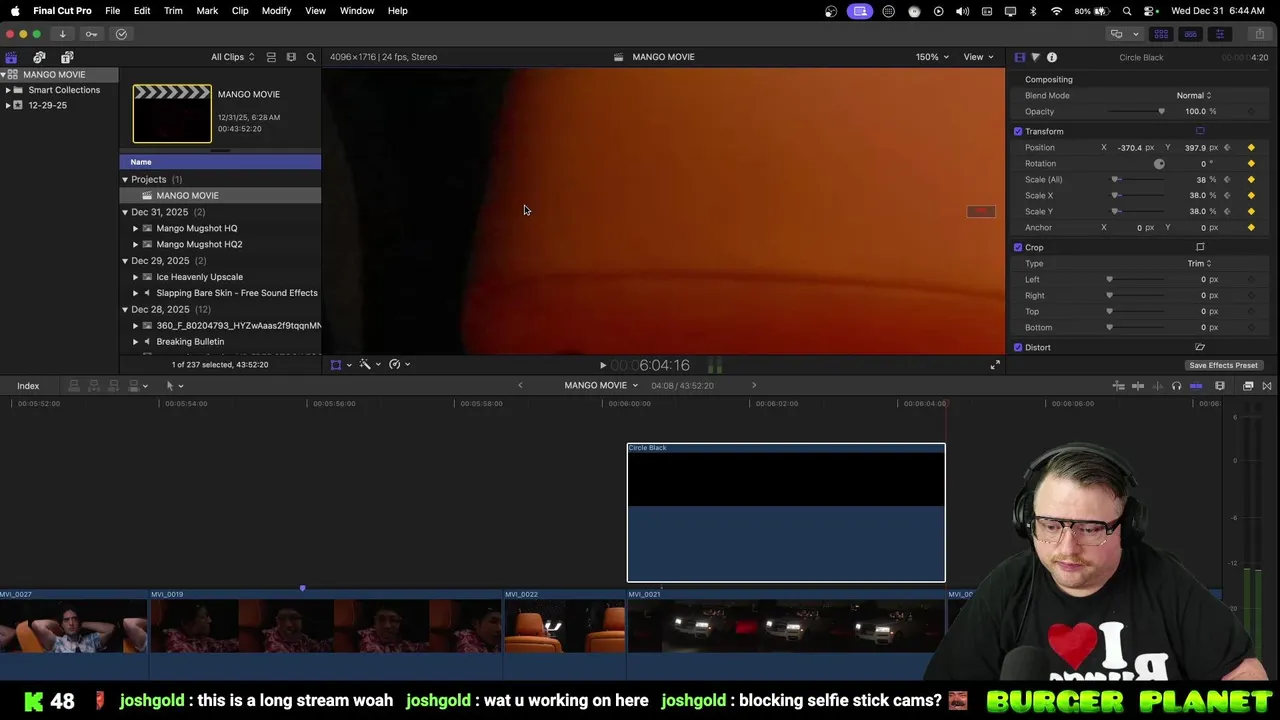The image size is (1280, 720).
Task: Toggle the Inspector sliders button
Action: (x=1219, y=34)
